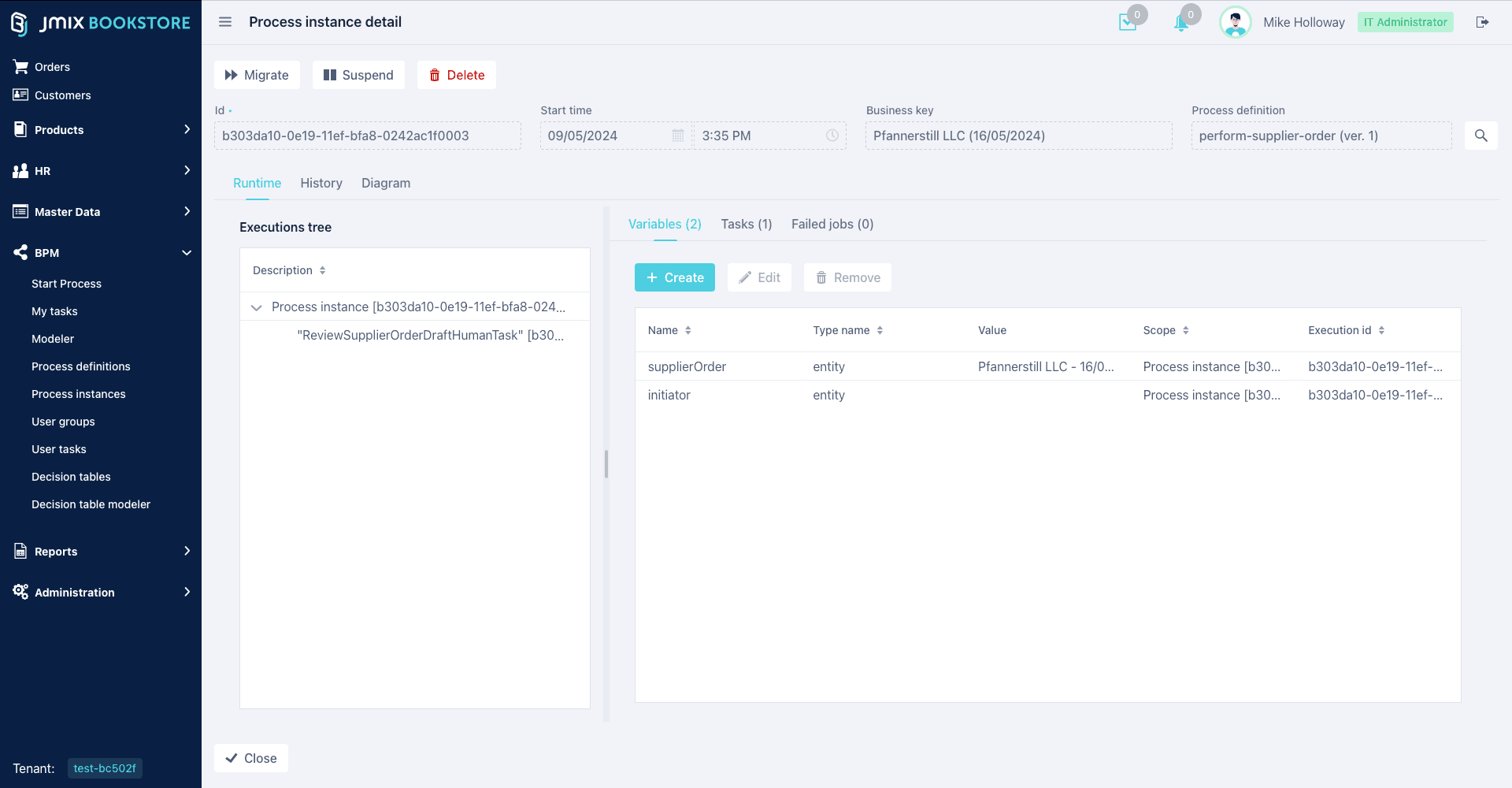
Task: Switch to the History tab
Action: [x=321, y=183]
